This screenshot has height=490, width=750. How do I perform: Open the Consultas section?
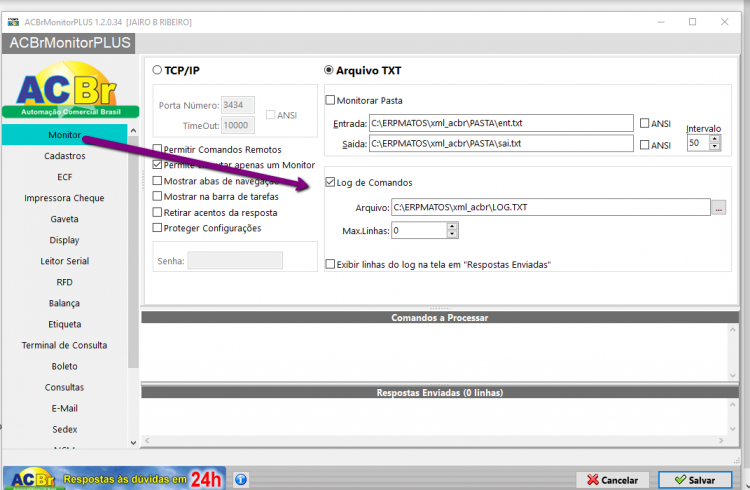click(x=65, y=388)
